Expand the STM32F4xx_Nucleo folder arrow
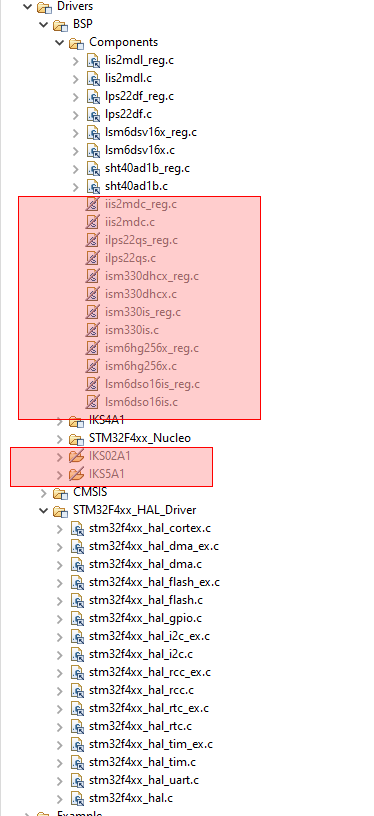 [60, 439]
